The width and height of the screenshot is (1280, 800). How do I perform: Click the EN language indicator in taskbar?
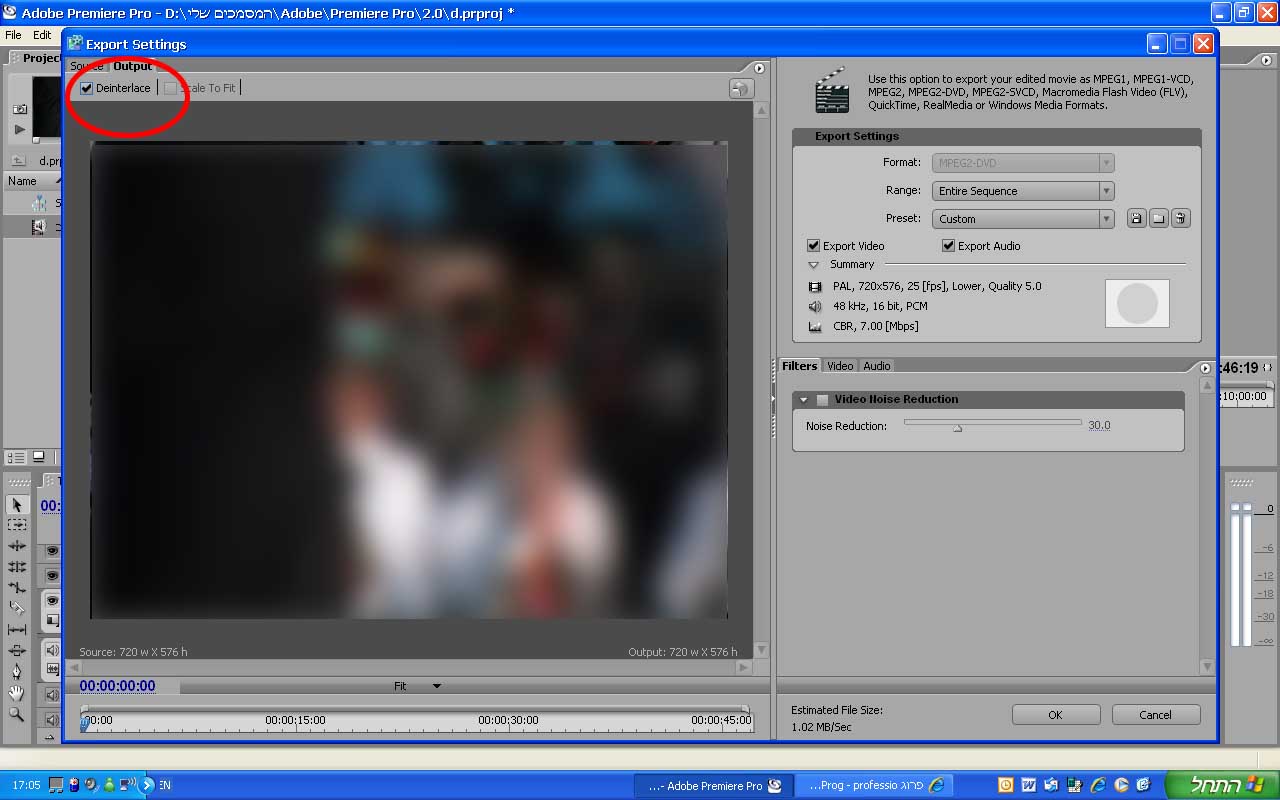pos(165,785)
